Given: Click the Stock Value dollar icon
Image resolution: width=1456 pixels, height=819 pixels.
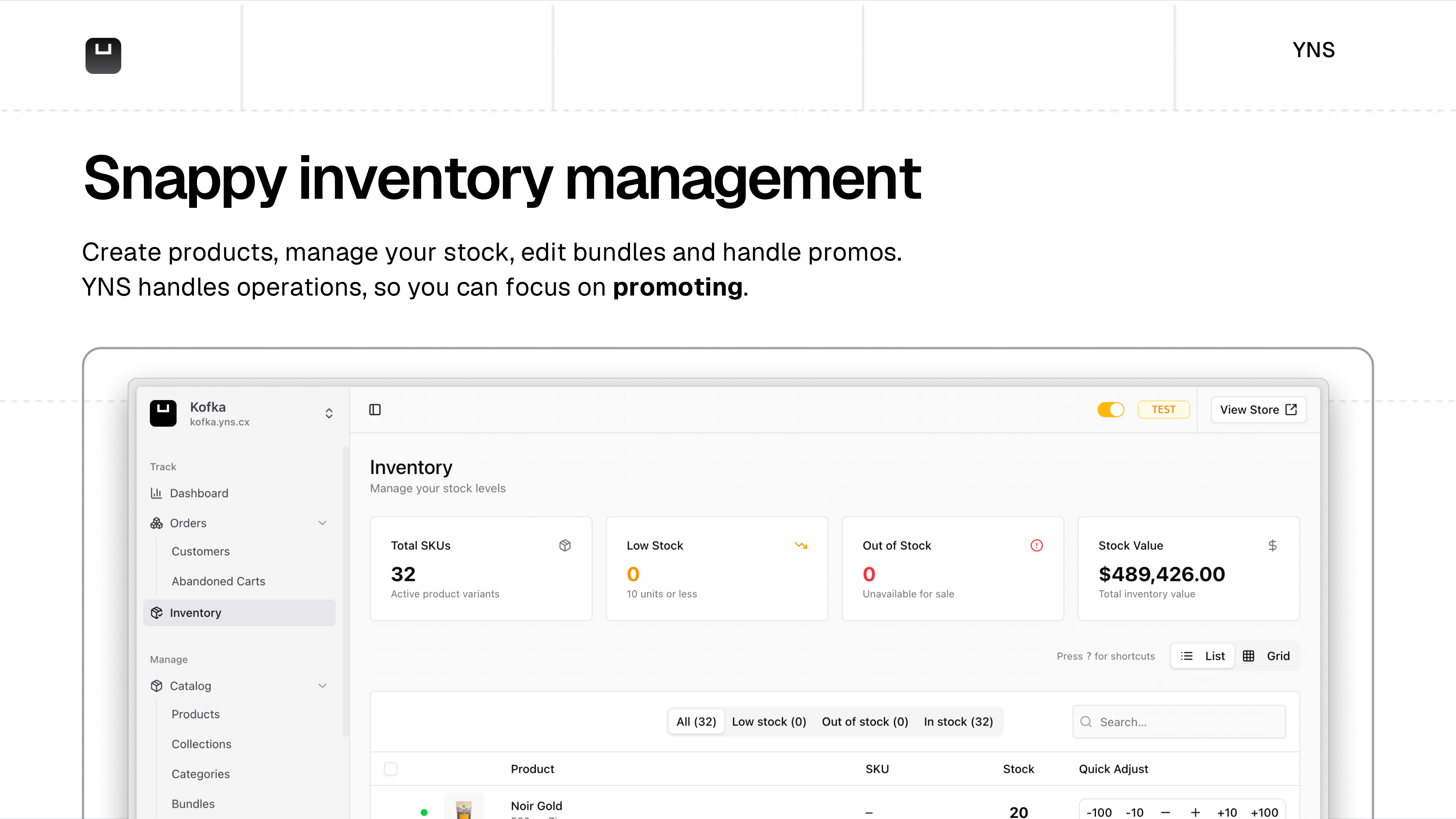Looking at the screenshot, I should coord(1272,545).
